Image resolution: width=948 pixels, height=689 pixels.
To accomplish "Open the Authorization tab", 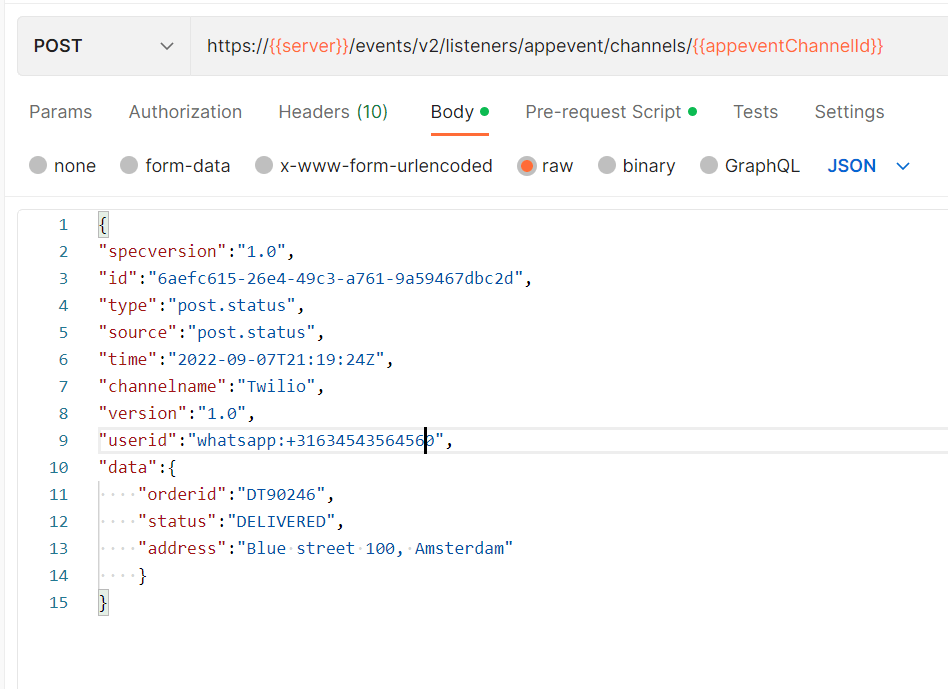I will (185, 112).
